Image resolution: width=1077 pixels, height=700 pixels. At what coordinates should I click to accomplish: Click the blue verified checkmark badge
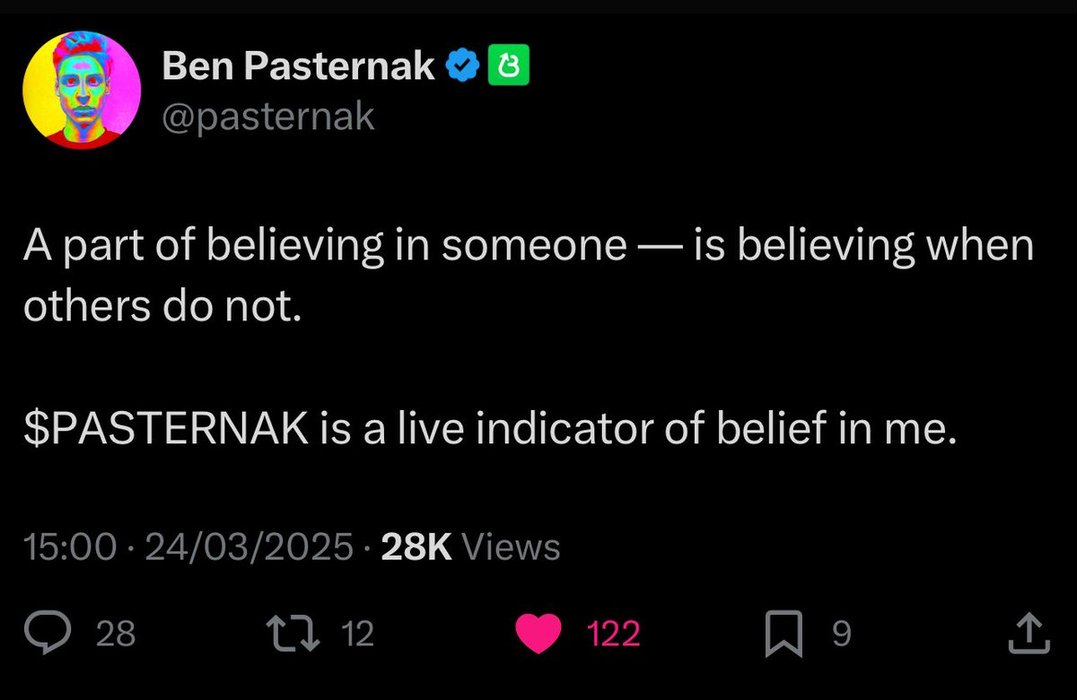click(x=463, y=66)
